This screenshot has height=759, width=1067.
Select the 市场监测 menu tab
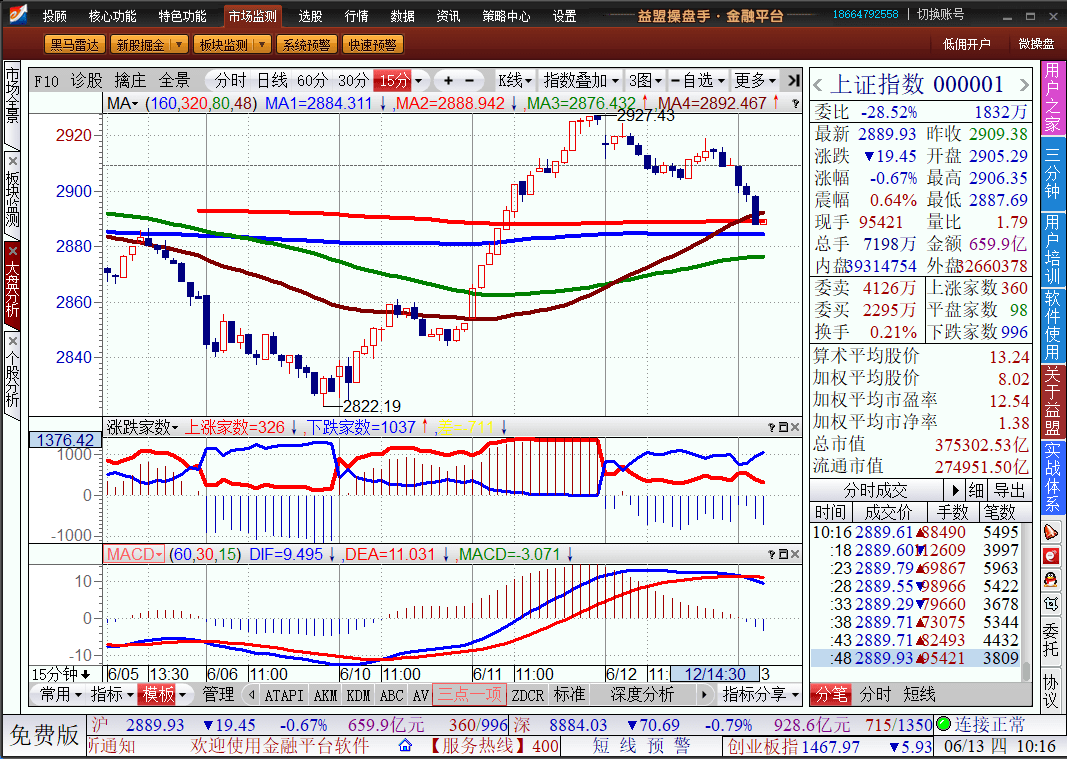[252, 16]
